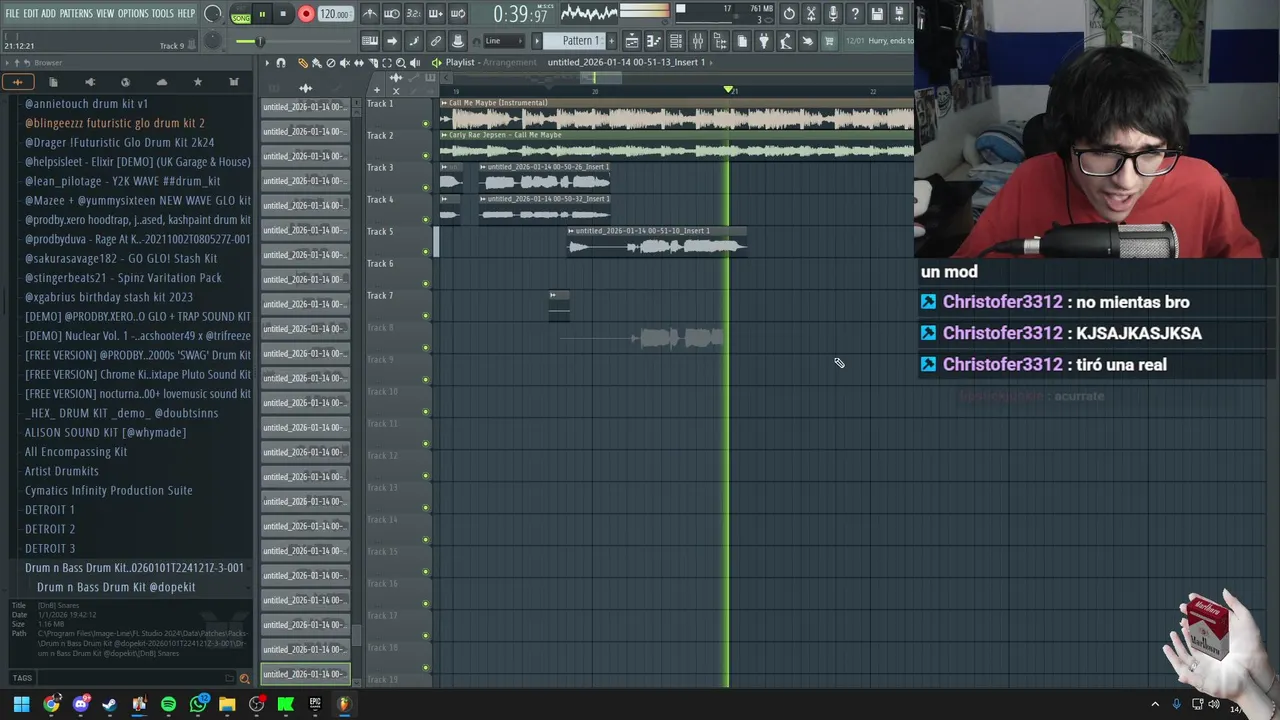This screenshot has height=720, width=1280.
Task: Open playlist options menu arrow
Action: pyautogui.click(x=267, y=63)
